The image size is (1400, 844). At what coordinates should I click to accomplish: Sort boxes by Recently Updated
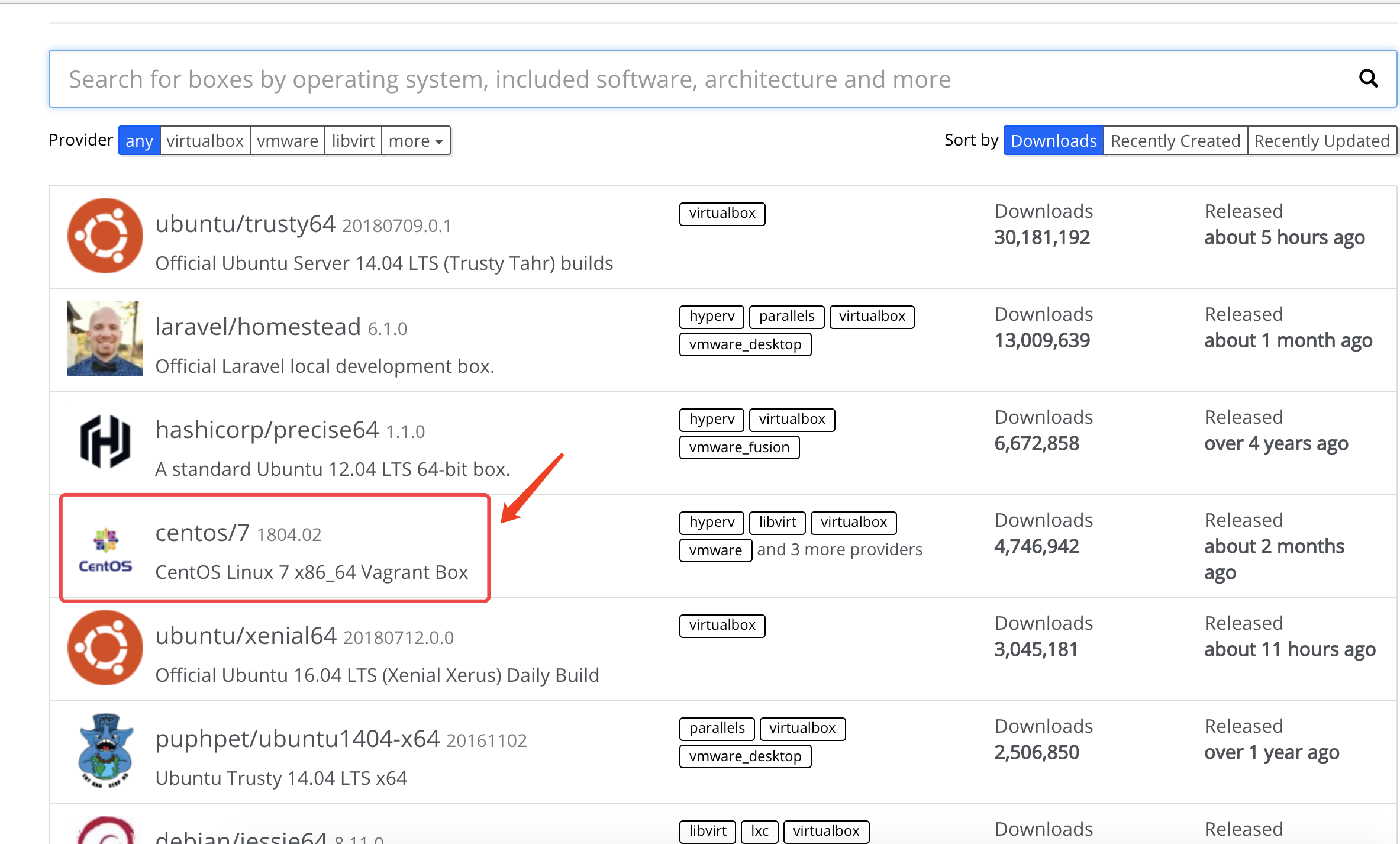tap(1322, 141)
